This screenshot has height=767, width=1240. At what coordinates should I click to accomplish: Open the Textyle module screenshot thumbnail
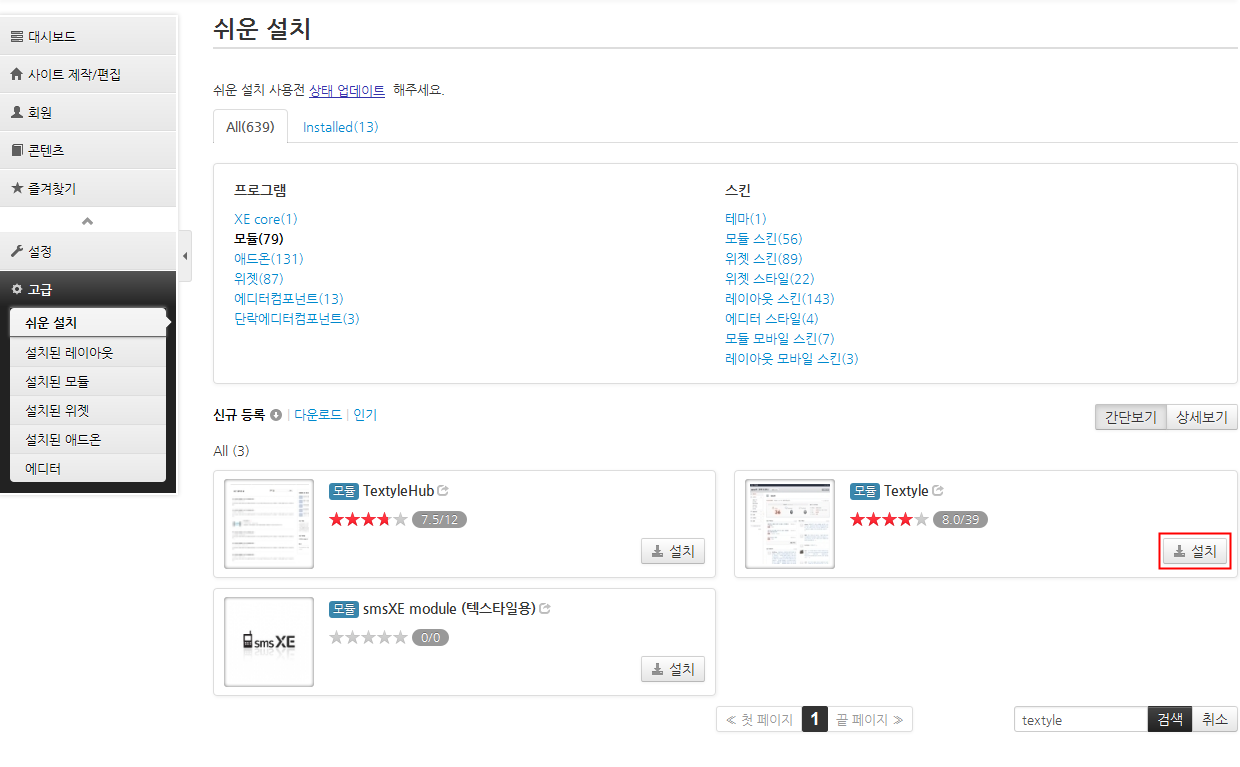pyautogui.click(x=790, y=524)
